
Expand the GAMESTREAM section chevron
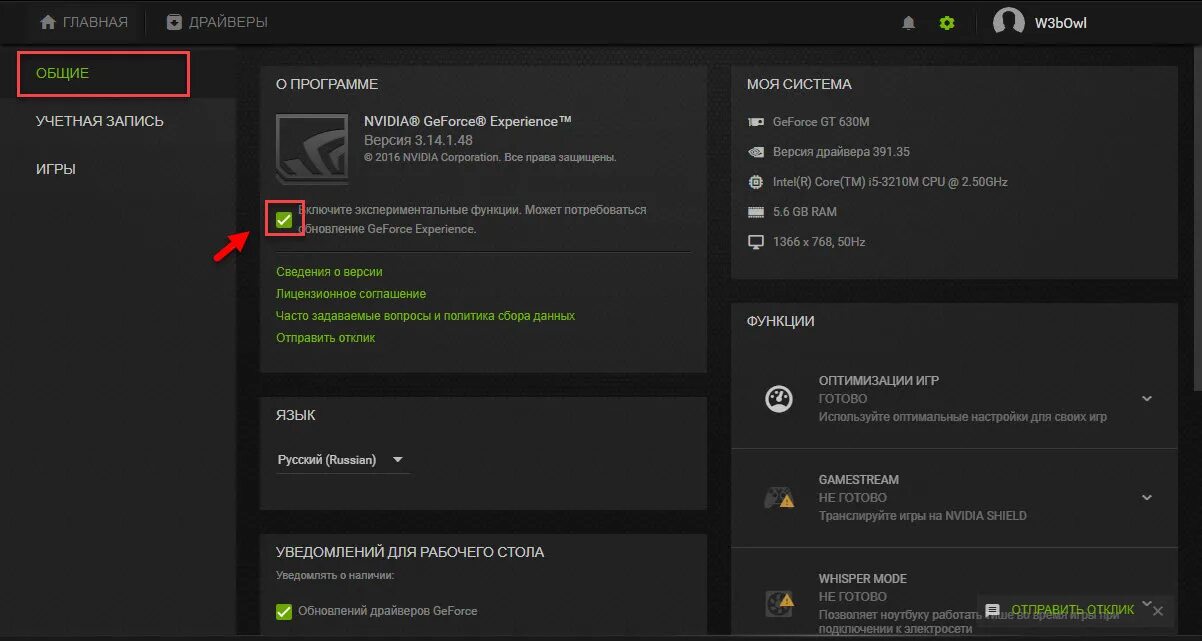click(1147, 497)
